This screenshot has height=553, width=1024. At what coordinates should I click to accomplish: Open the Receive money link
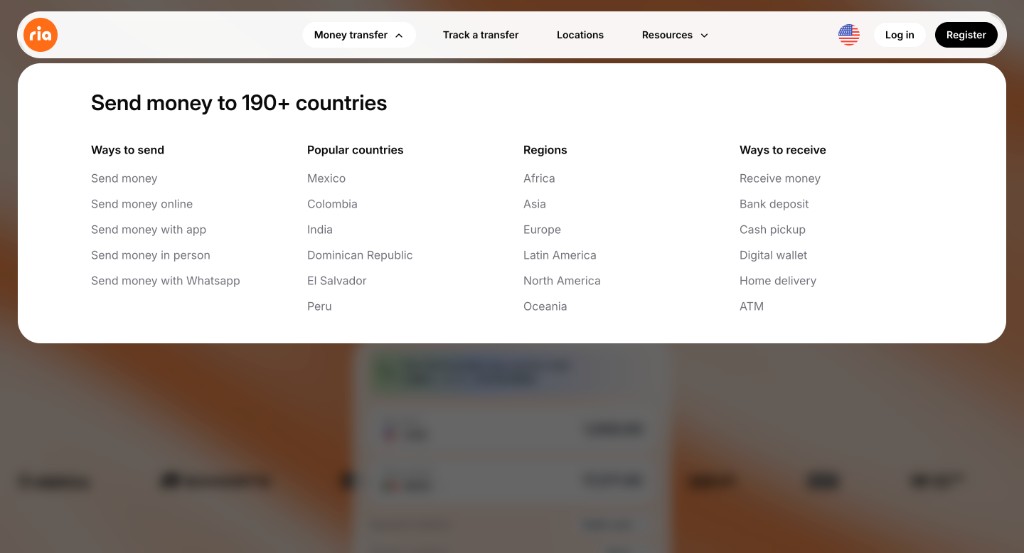point(780,178)
